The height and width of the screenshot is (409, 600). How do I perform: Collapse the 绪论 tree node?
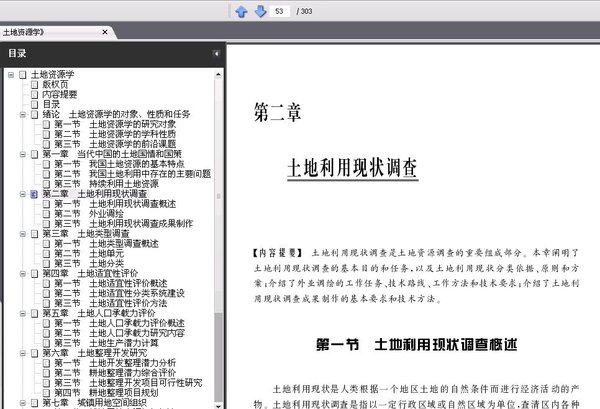[x=23, y=114]
